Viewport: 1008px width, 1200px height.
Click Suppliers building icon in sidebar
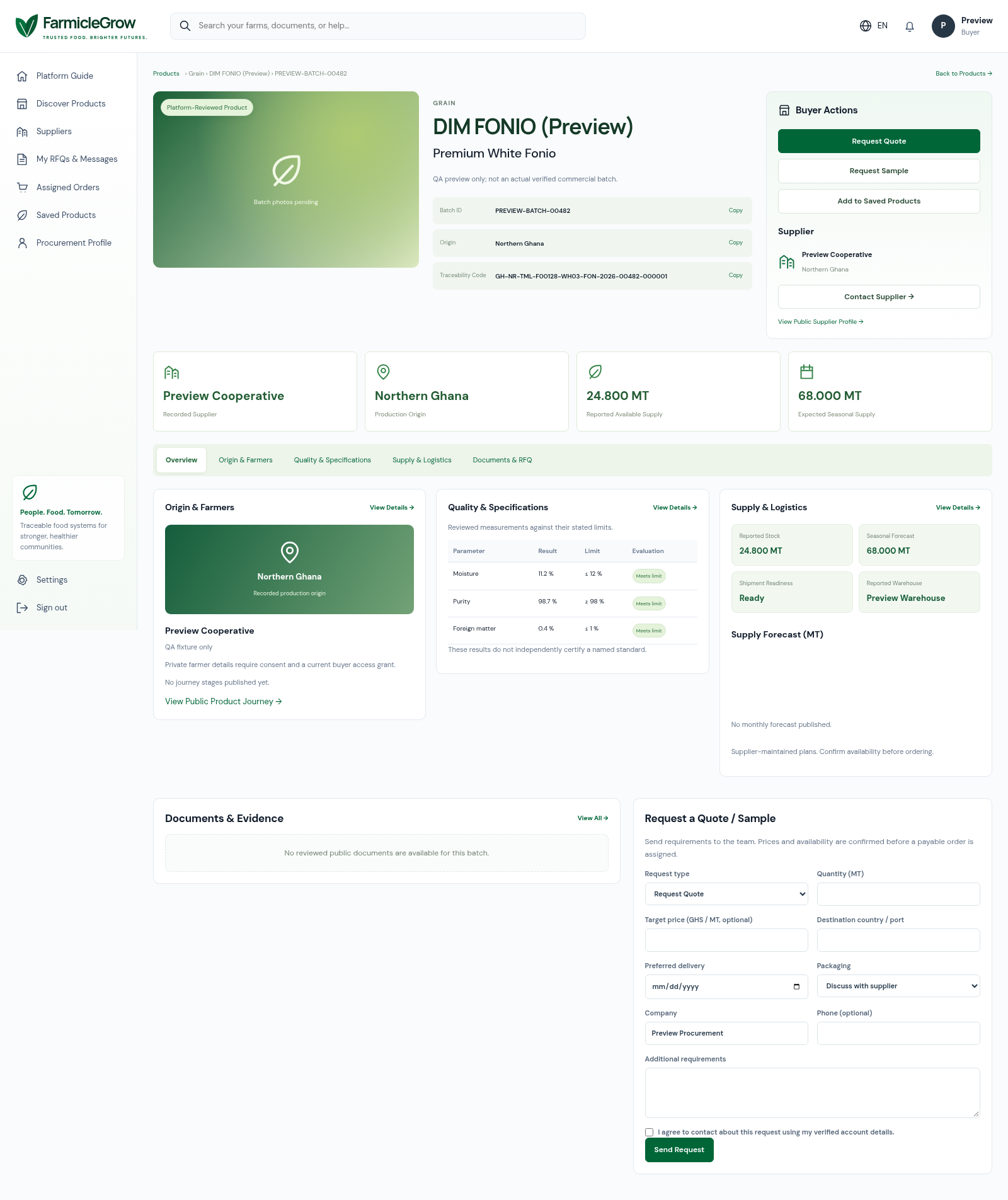(22, 132)
